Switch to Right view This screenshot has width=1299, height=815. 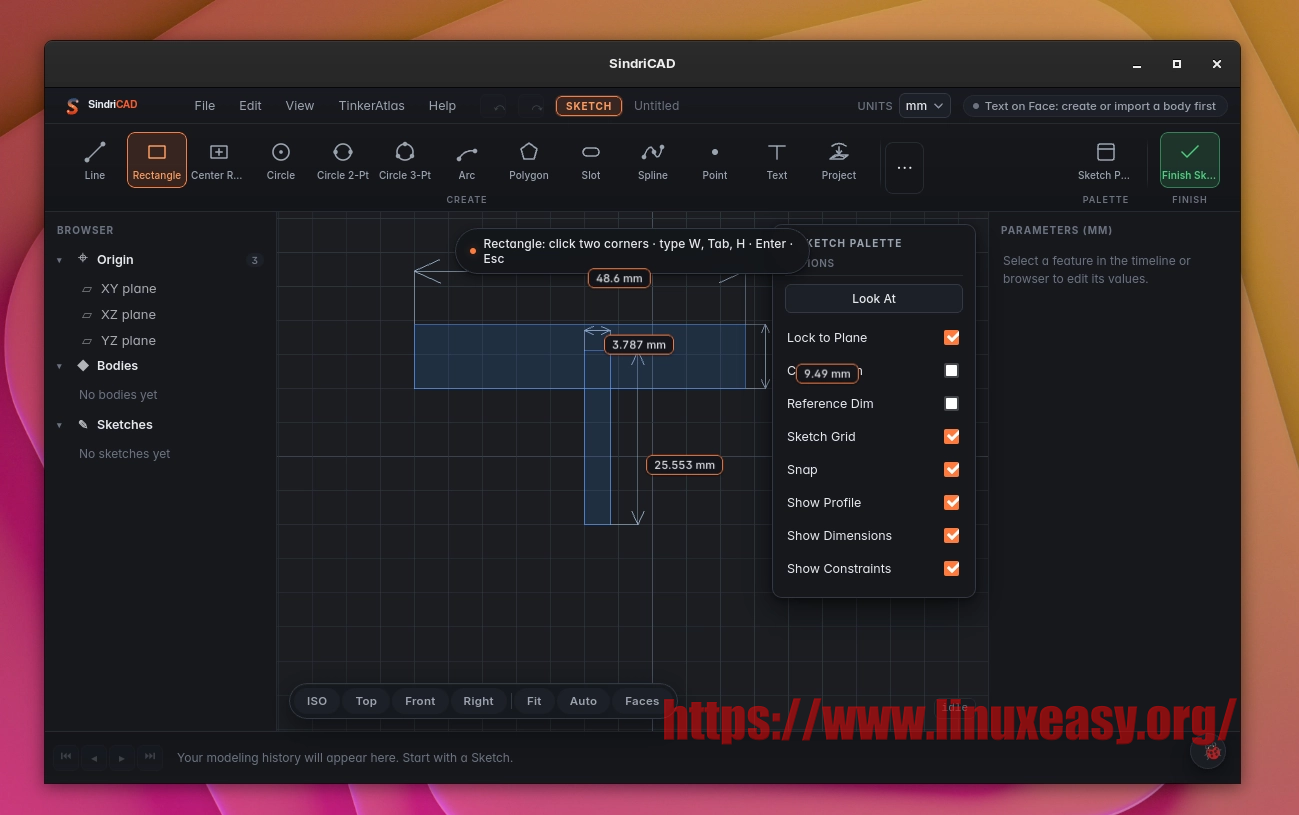478,701
